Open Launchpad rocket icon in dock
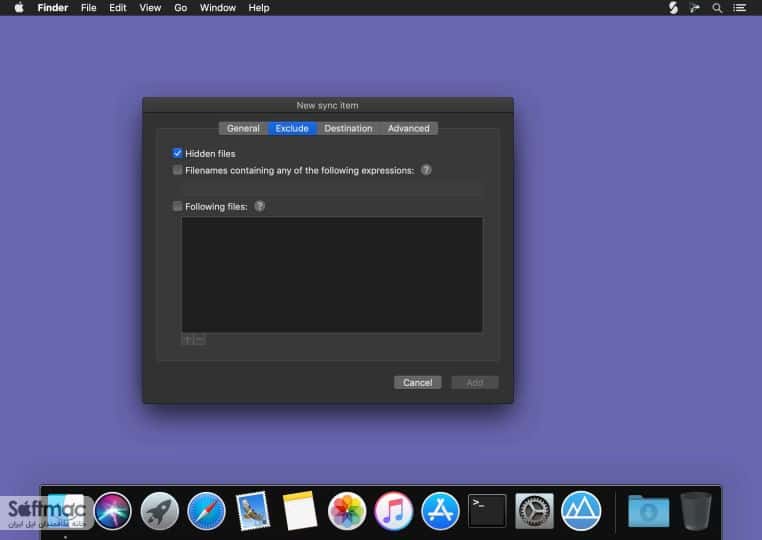Screen dimensions: 762x540 coord(159,511)
